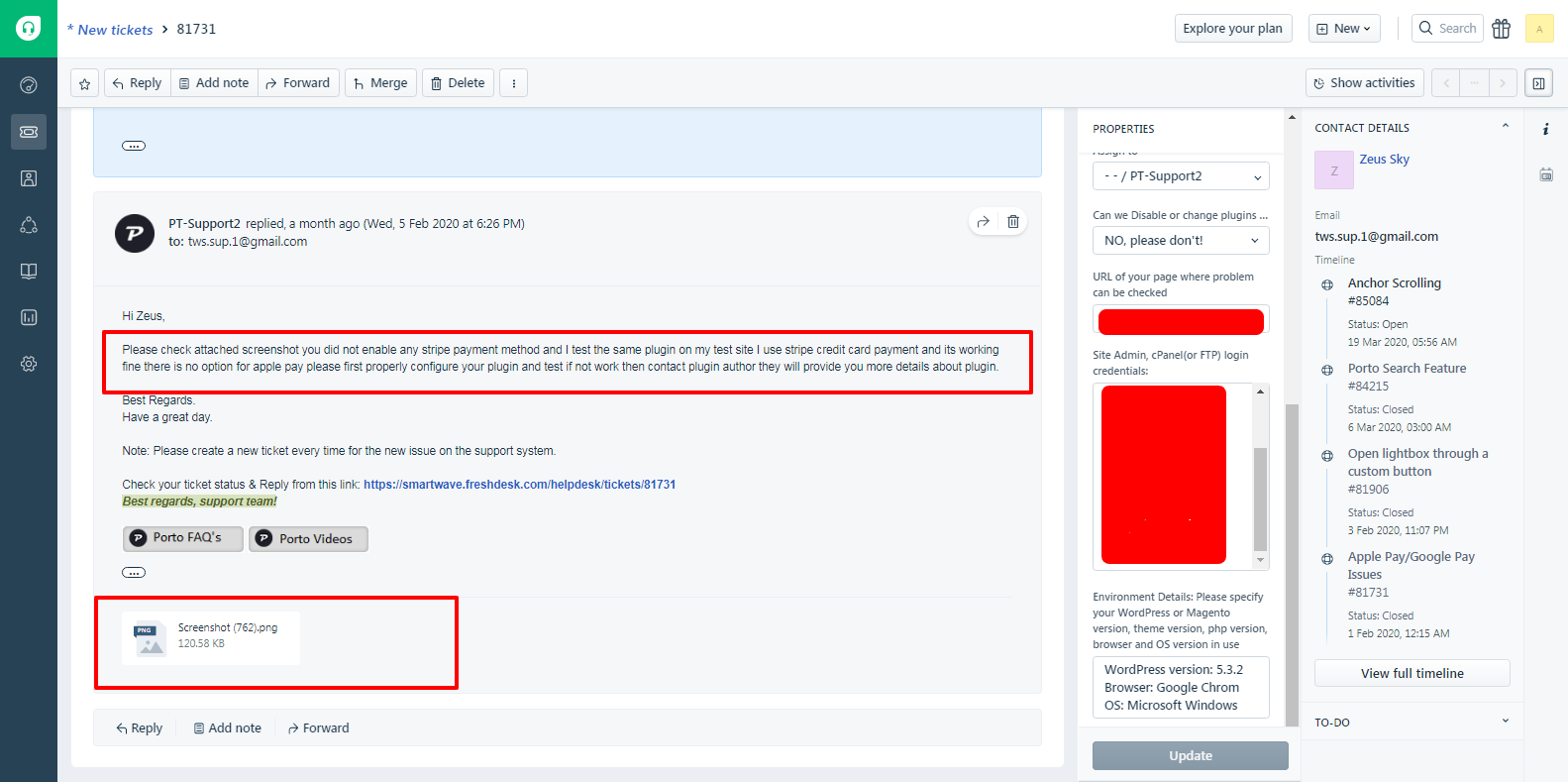This screenshot has height=782, width=1568.
Task: Star this ticket with the star icon
Action: pos(84,83)
